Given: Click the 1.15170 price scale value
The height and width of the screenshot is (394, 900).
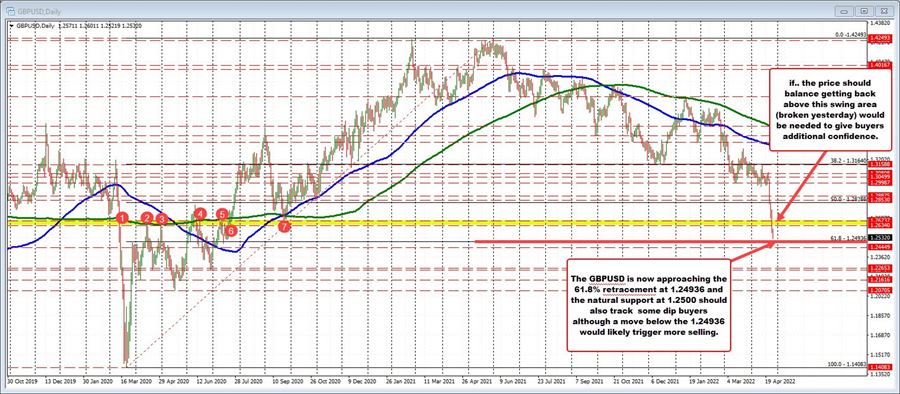Looking at the screenshot, I should 879,354.
